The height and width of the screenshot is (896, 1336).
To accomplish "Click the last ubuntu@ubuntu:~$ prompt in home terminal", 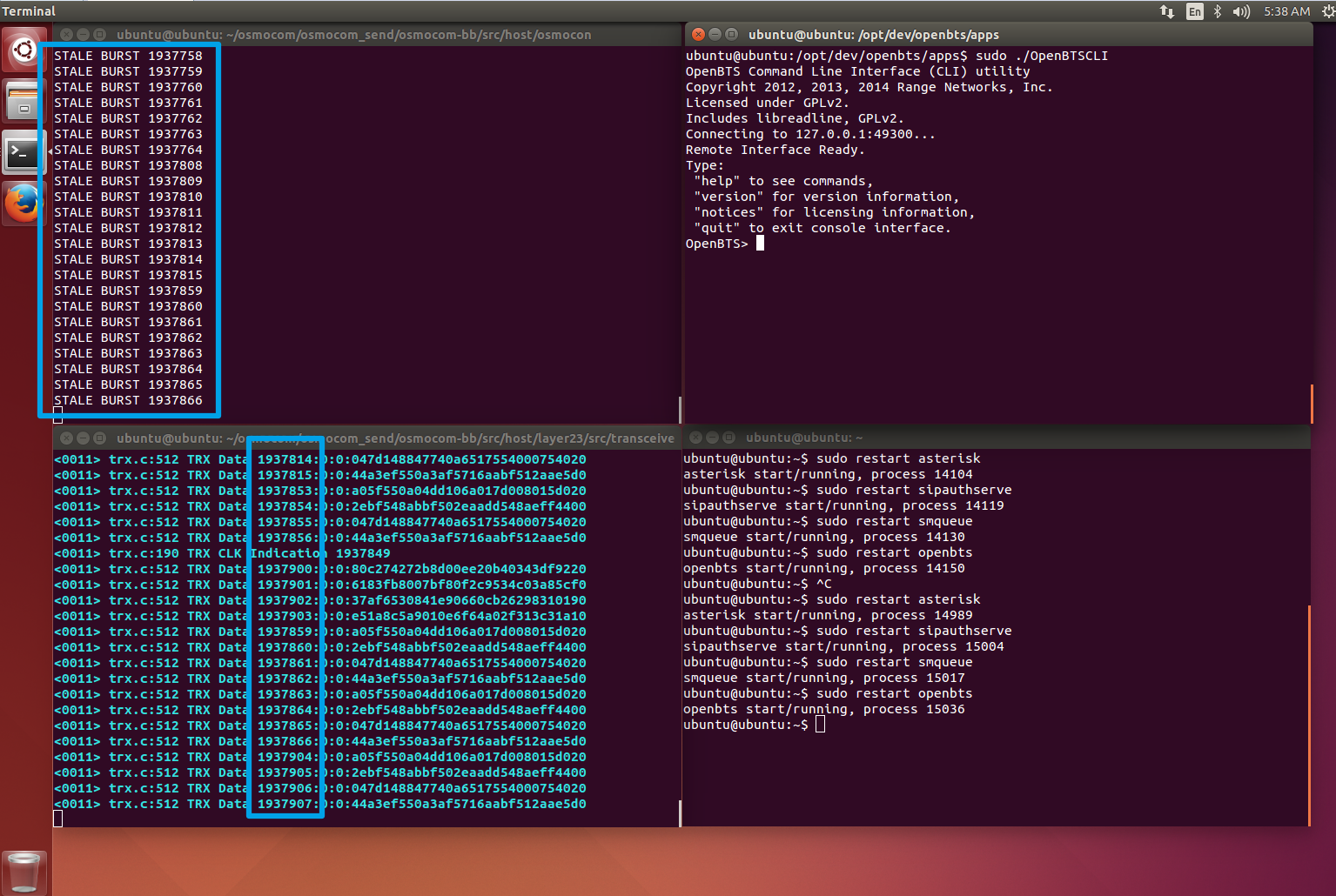I will coord(754,725).
